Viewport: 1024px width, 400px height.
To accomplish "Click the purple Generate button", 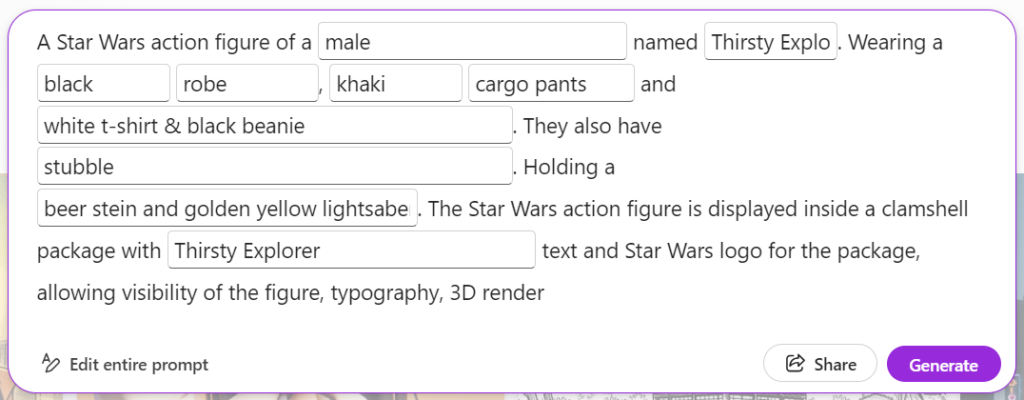I will (x=943, y=364).
